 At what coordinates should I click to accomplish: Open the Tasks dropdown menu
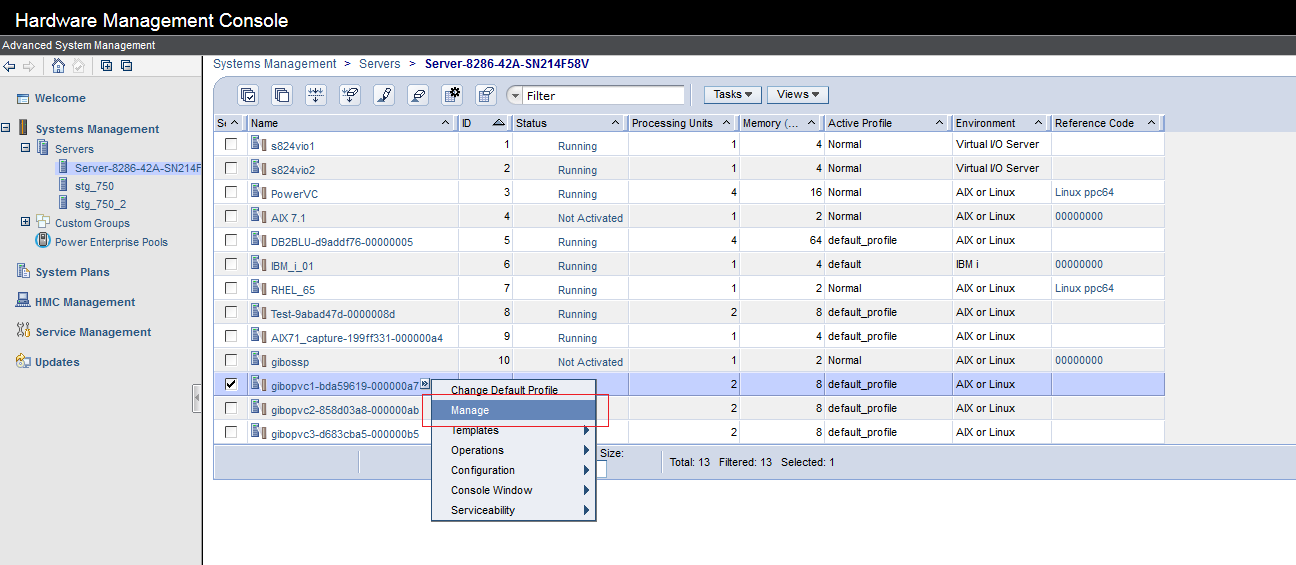tap(733, 95)
